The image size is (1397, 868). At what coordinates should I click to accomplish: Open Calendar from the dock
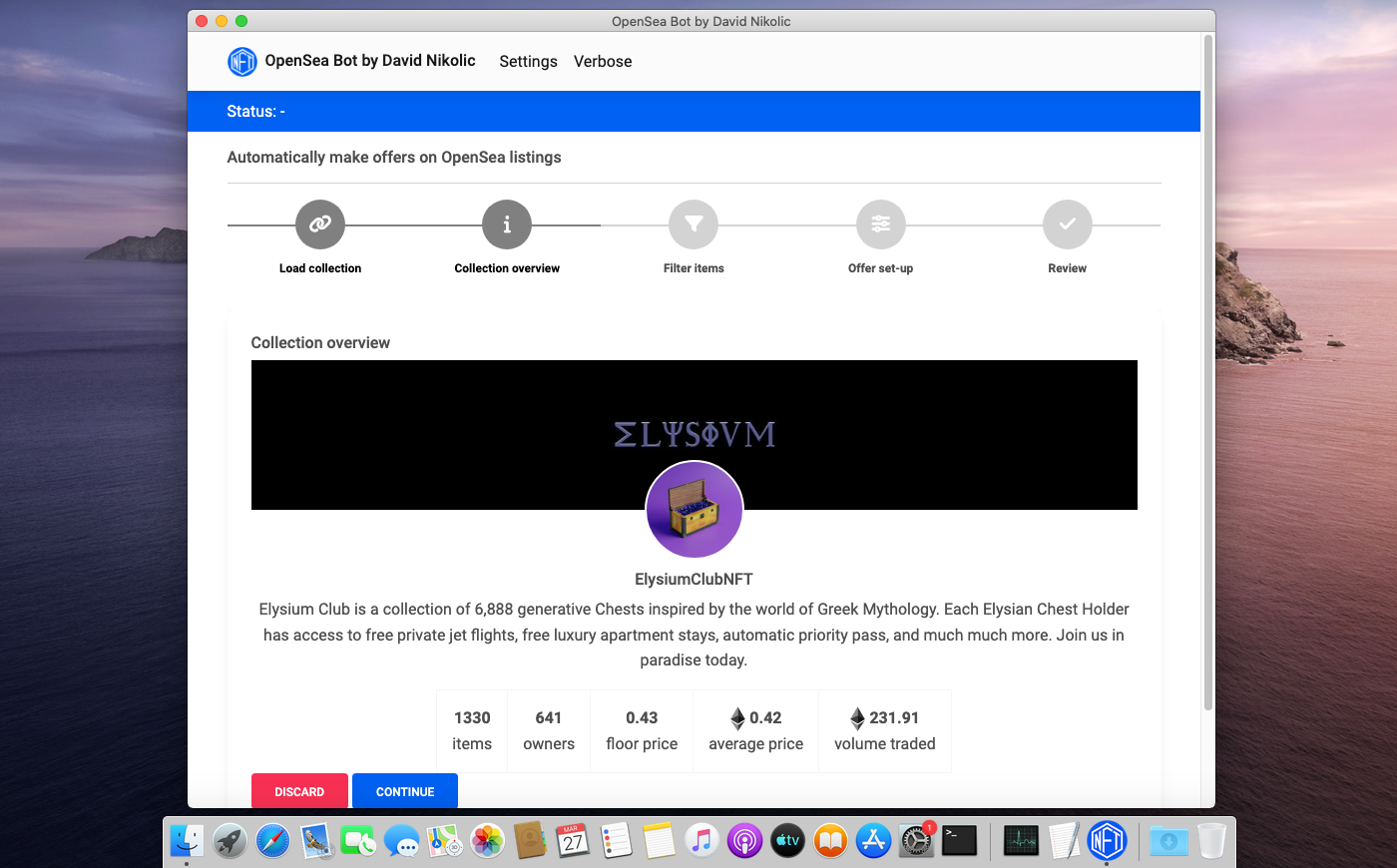pyautogui.click(x=573, y=841)
